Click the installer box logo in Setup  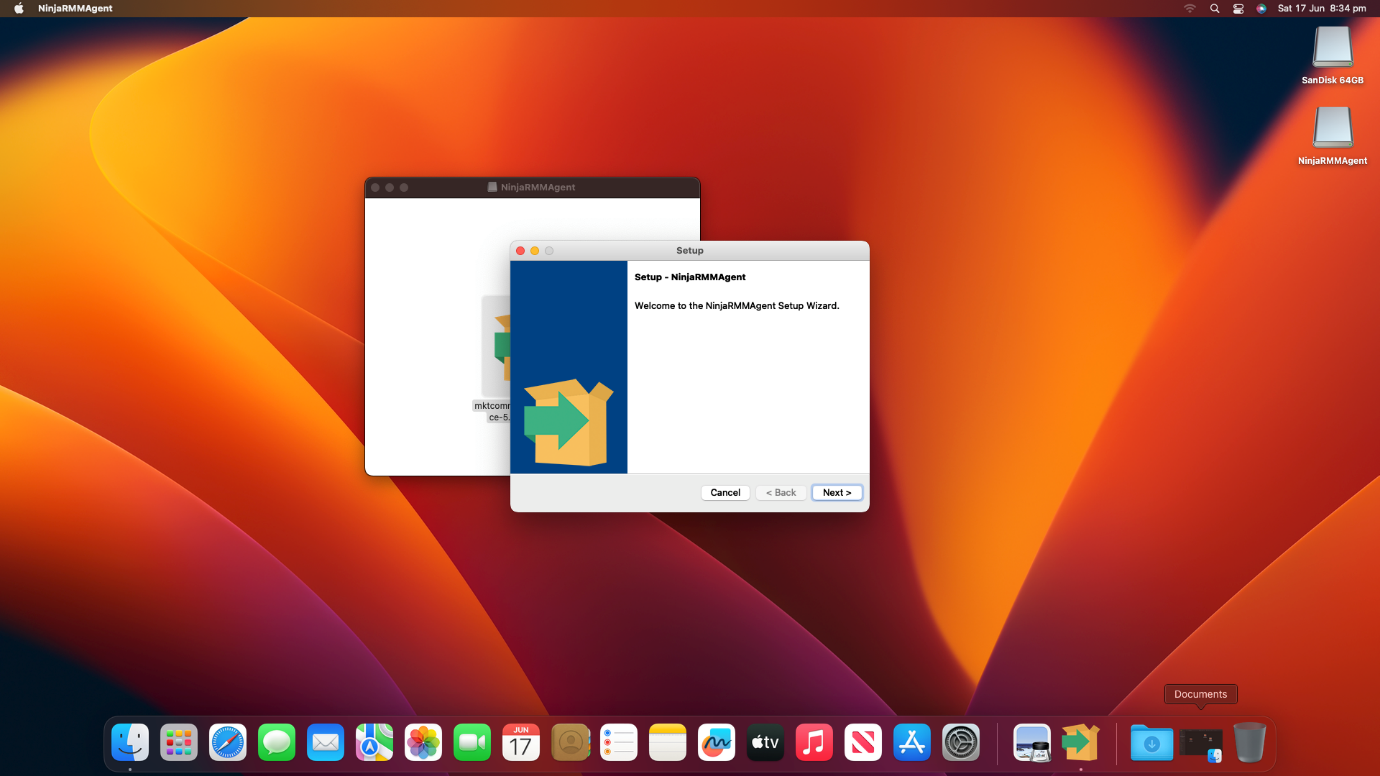[x=569, y=422]
